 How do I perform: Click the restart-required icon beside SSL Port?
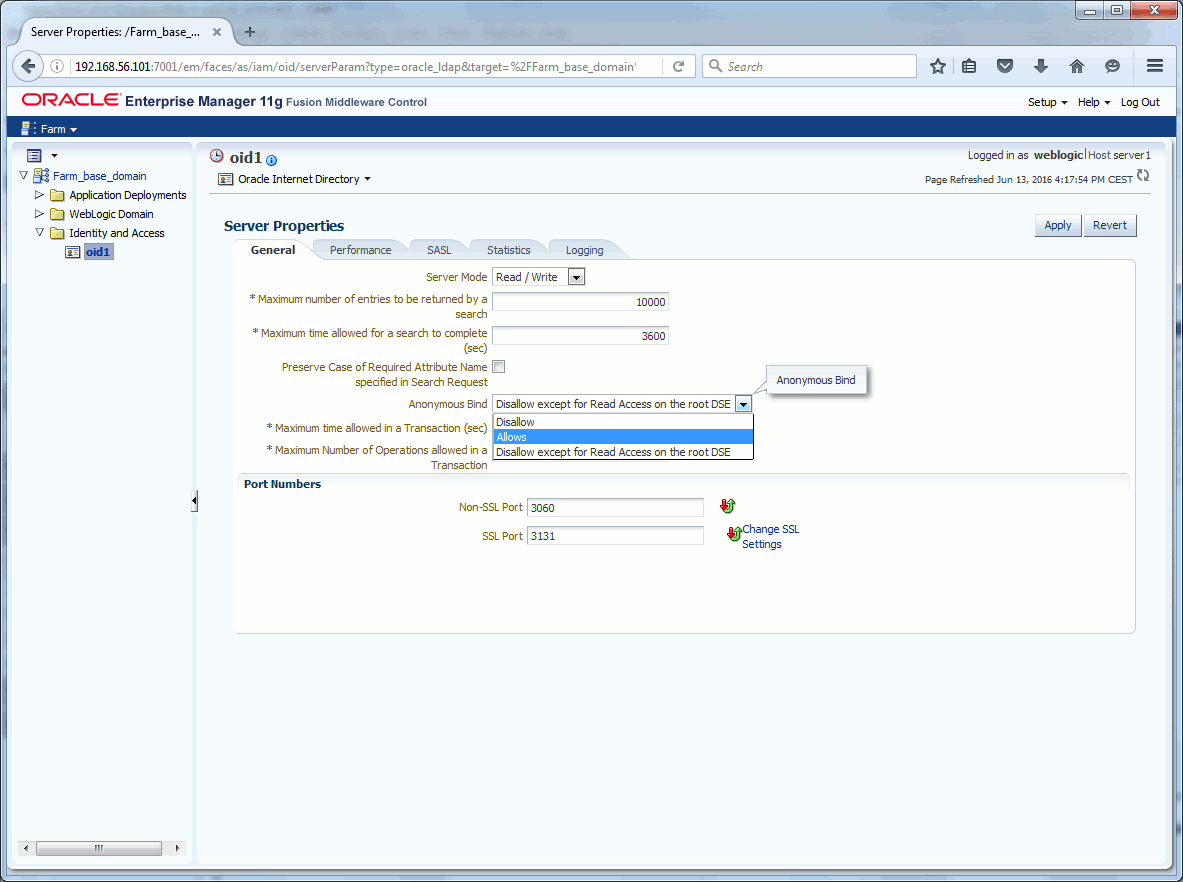733,533
